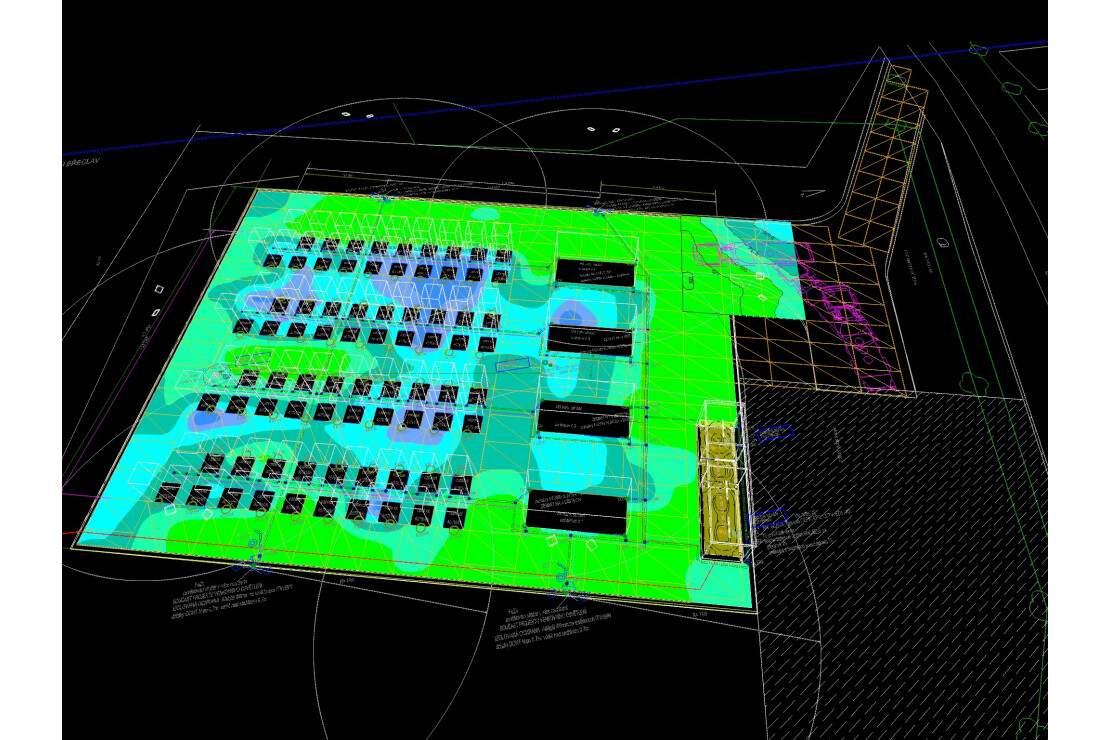Screen dimensions: 1110x740
Task: Select the lower blue rectangle in hatched area
Action: tap(767, 518)
